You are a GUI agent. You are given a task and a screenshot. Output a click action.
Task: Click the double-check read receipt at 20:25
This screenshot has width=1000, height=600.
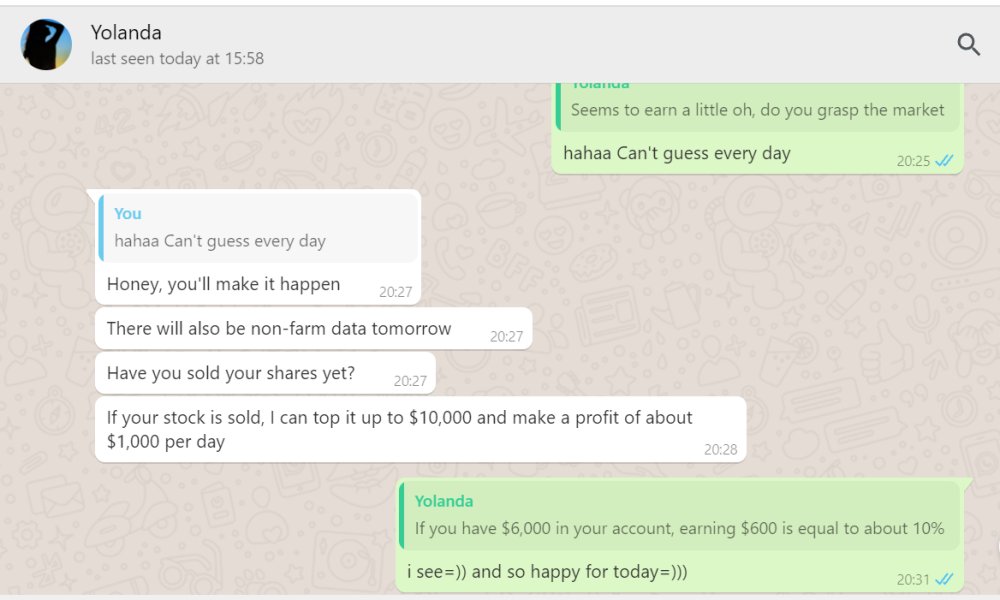944,161
